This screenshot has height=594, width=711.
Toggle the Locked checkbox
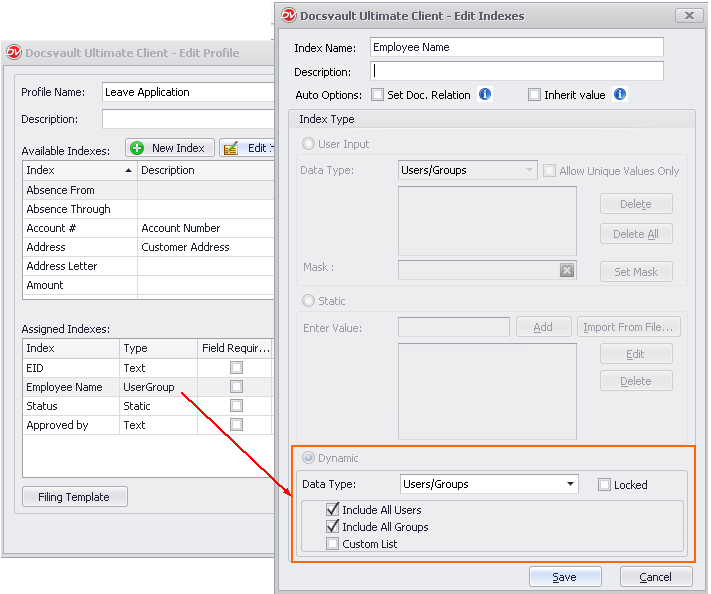604,485
